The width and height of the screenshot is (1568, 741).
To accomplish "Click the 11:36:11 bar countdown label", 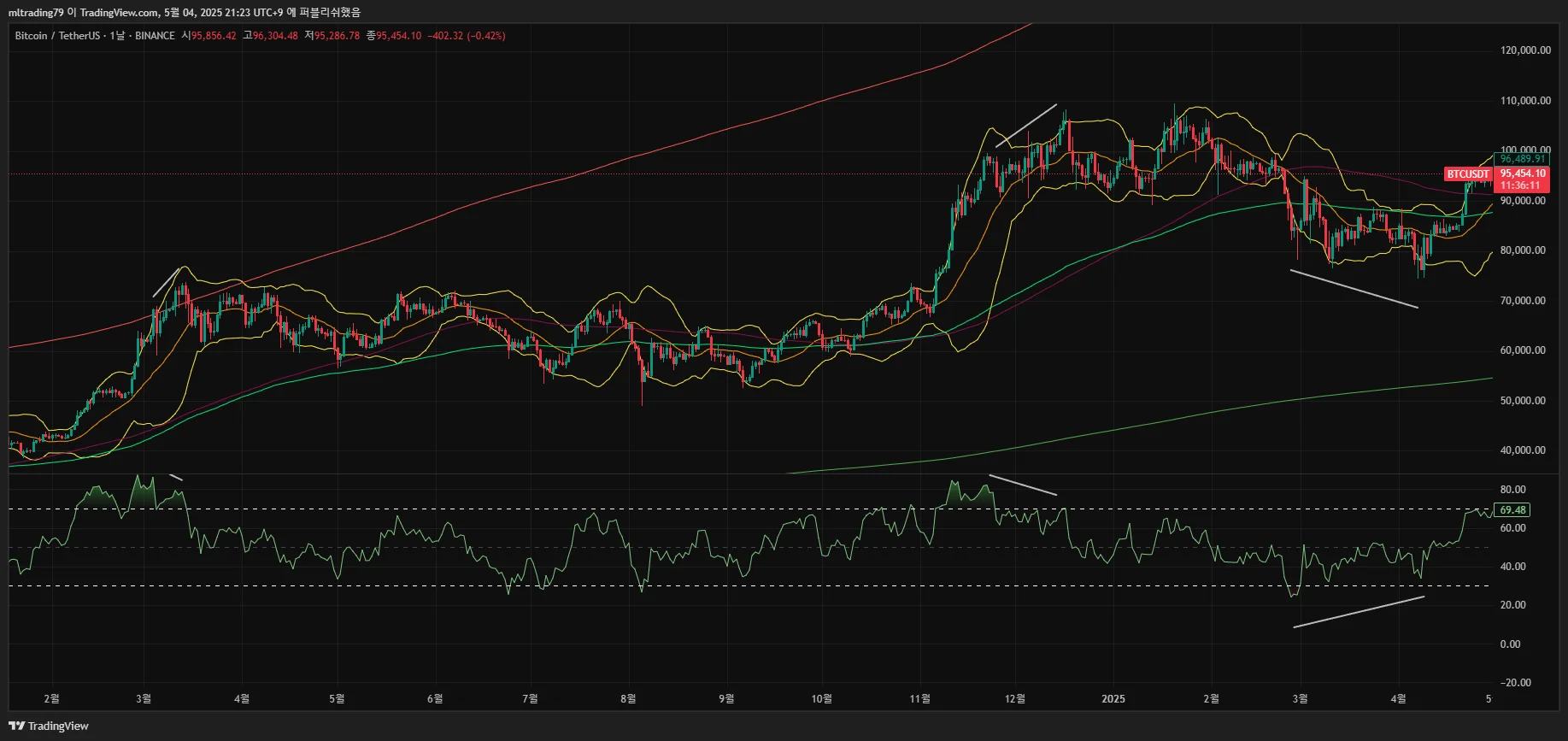I will pos(1520,185).
